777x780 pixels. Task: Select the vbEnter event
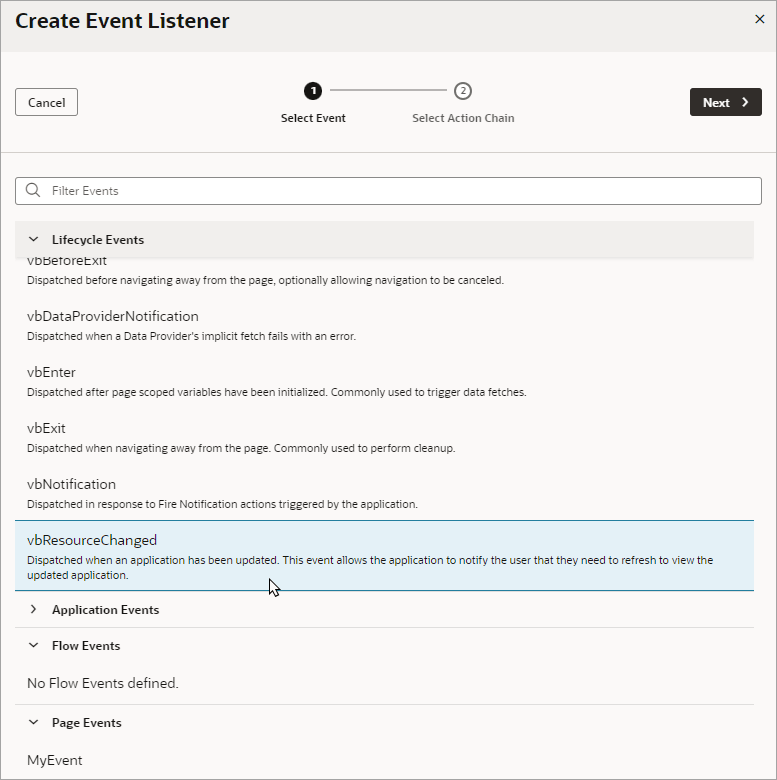pyautogui.click(x=384, y=382)
